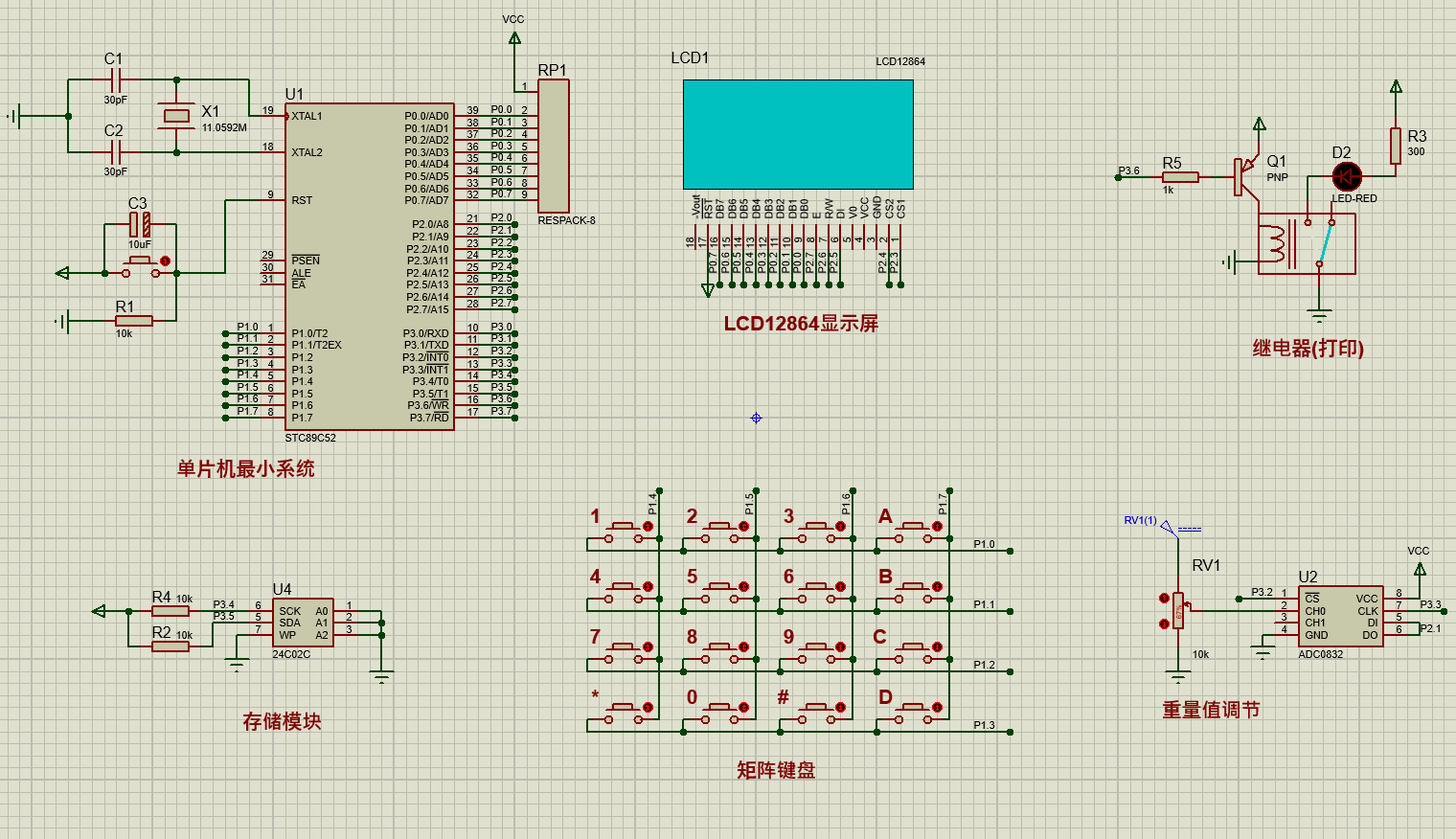Select resistor R2 (10k)
Image resolution: width=1456 pixels, height=839 pixels.
pyautogui.click(x=171, y=646)
